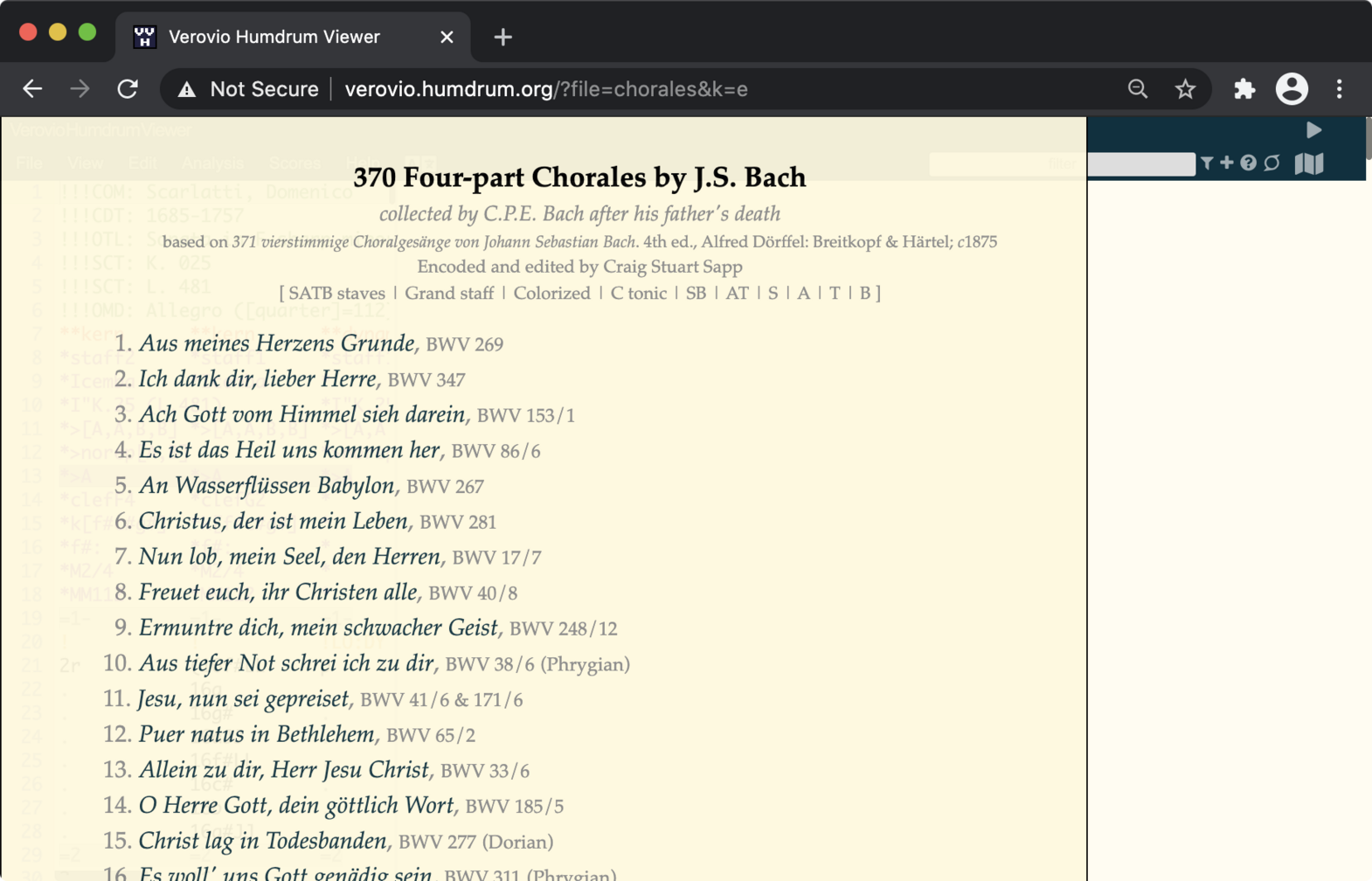The width and height of the screenshot is (1372, 881).
Task: Click the filter funnel icon
Action: 1207,163
